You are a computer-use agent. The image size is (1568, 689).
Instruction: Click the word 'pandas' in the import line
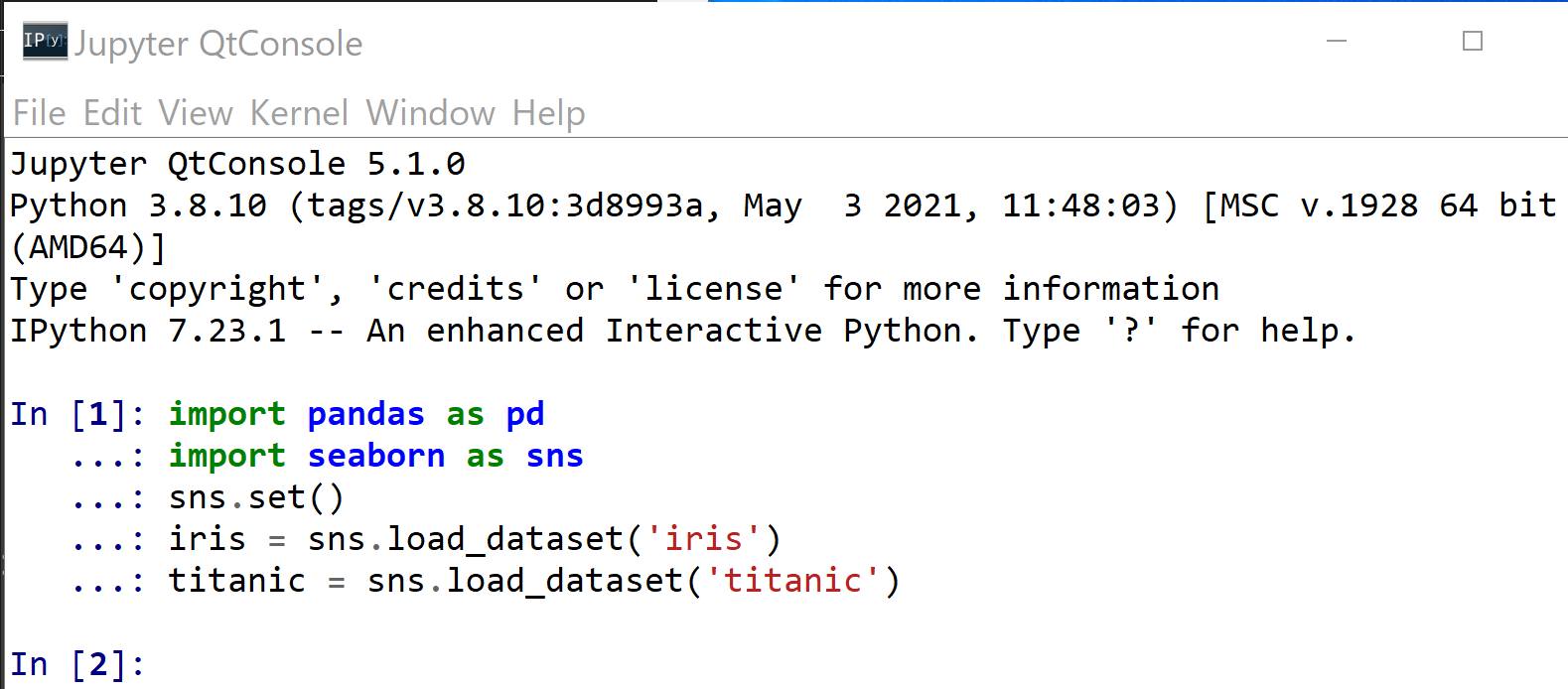tap(365, 414)
